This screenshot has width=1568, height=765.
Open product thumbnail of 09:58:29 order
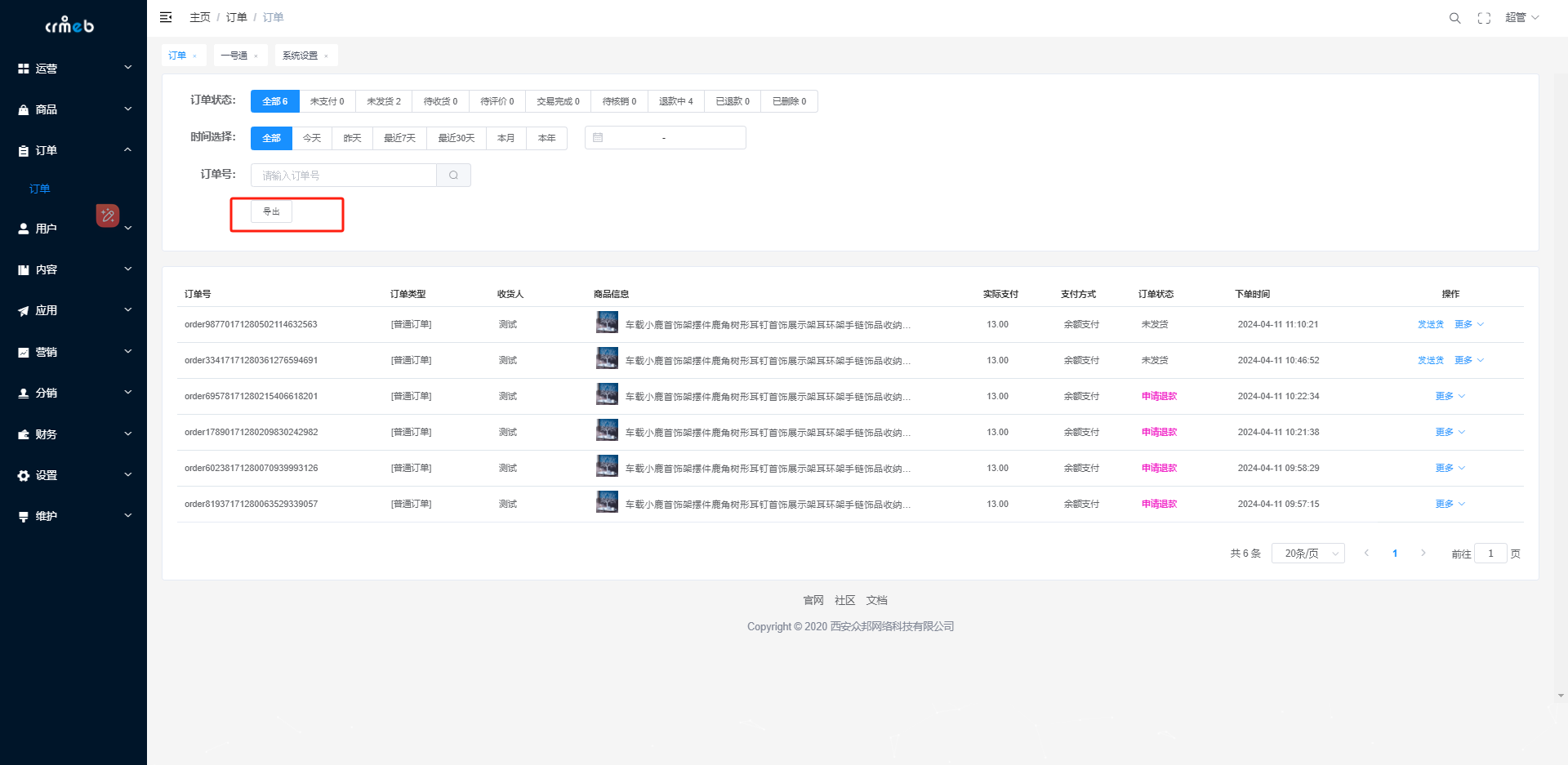click(x=607, y=466)
